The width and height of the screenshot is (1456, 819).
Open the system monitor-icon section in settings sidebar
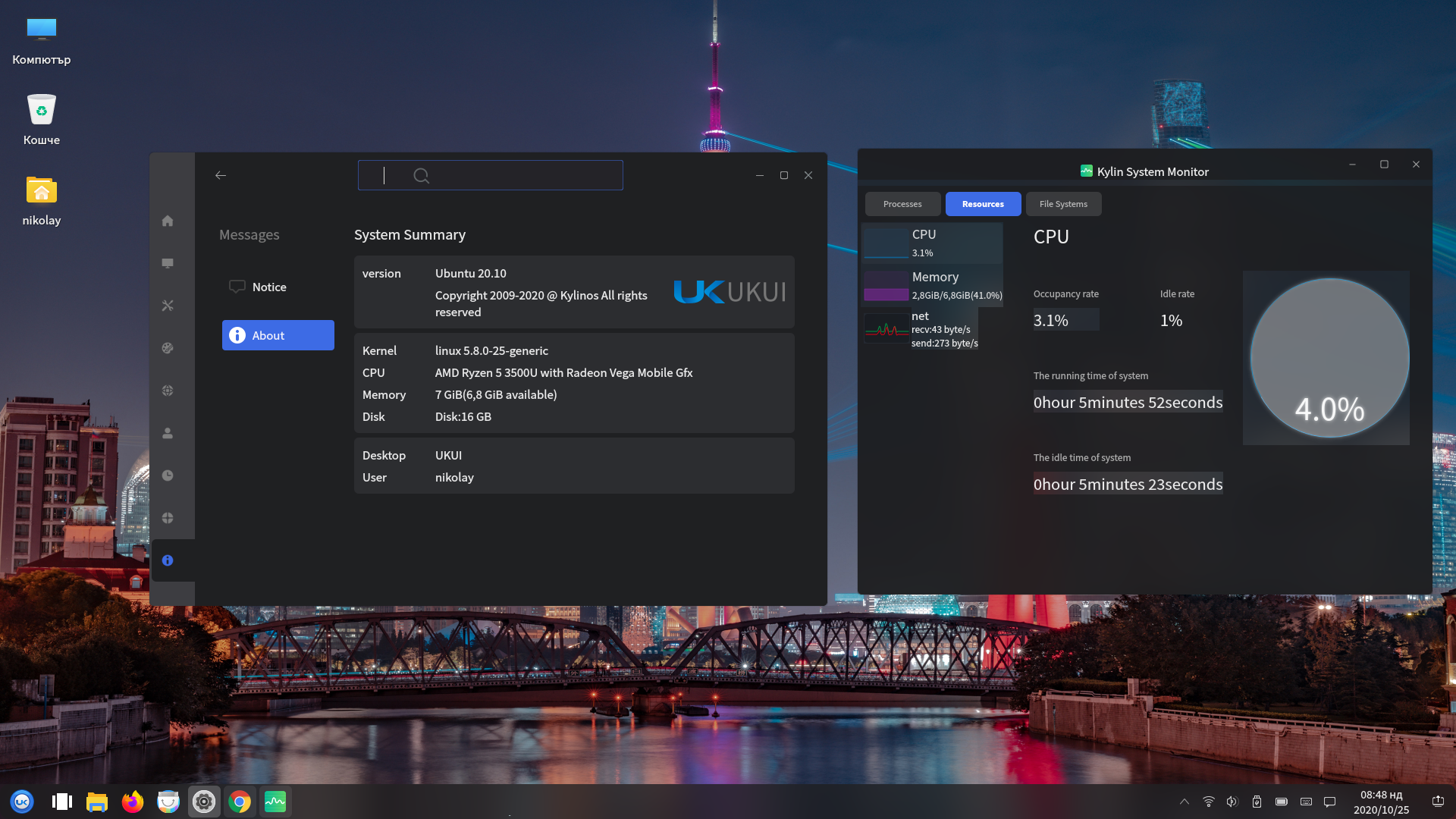pos(168,263)
